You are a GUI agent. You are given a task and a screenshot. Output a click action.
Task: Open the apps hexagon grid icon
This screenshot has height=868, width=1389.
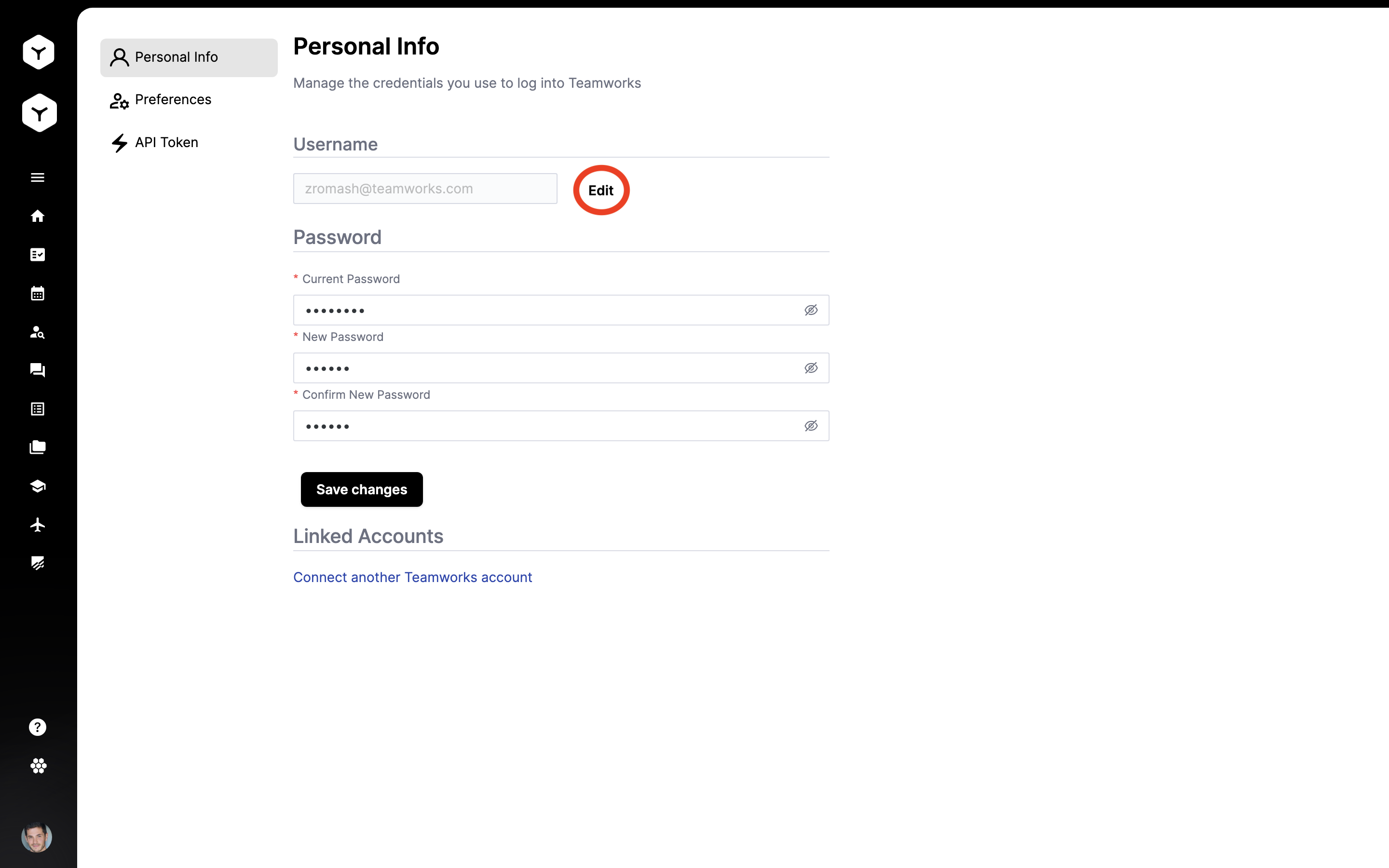37,766
